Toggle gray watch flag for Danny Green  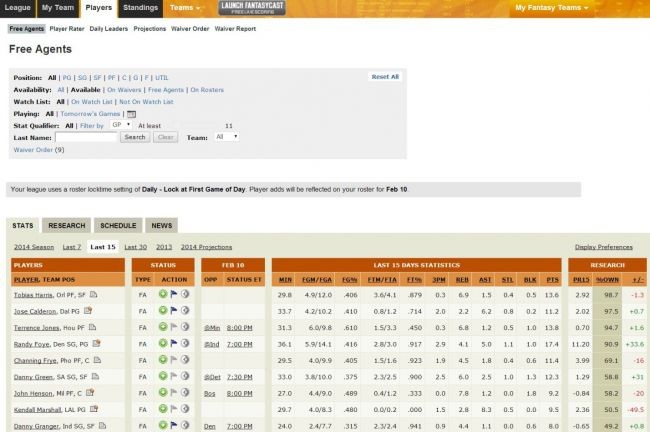click(174, 376)
